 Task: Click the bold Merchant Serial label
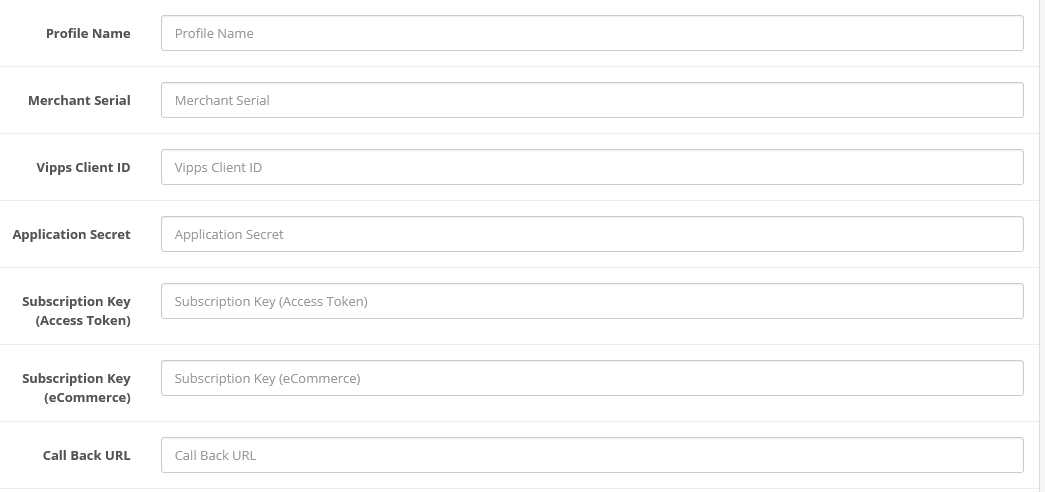pos(79,100)
